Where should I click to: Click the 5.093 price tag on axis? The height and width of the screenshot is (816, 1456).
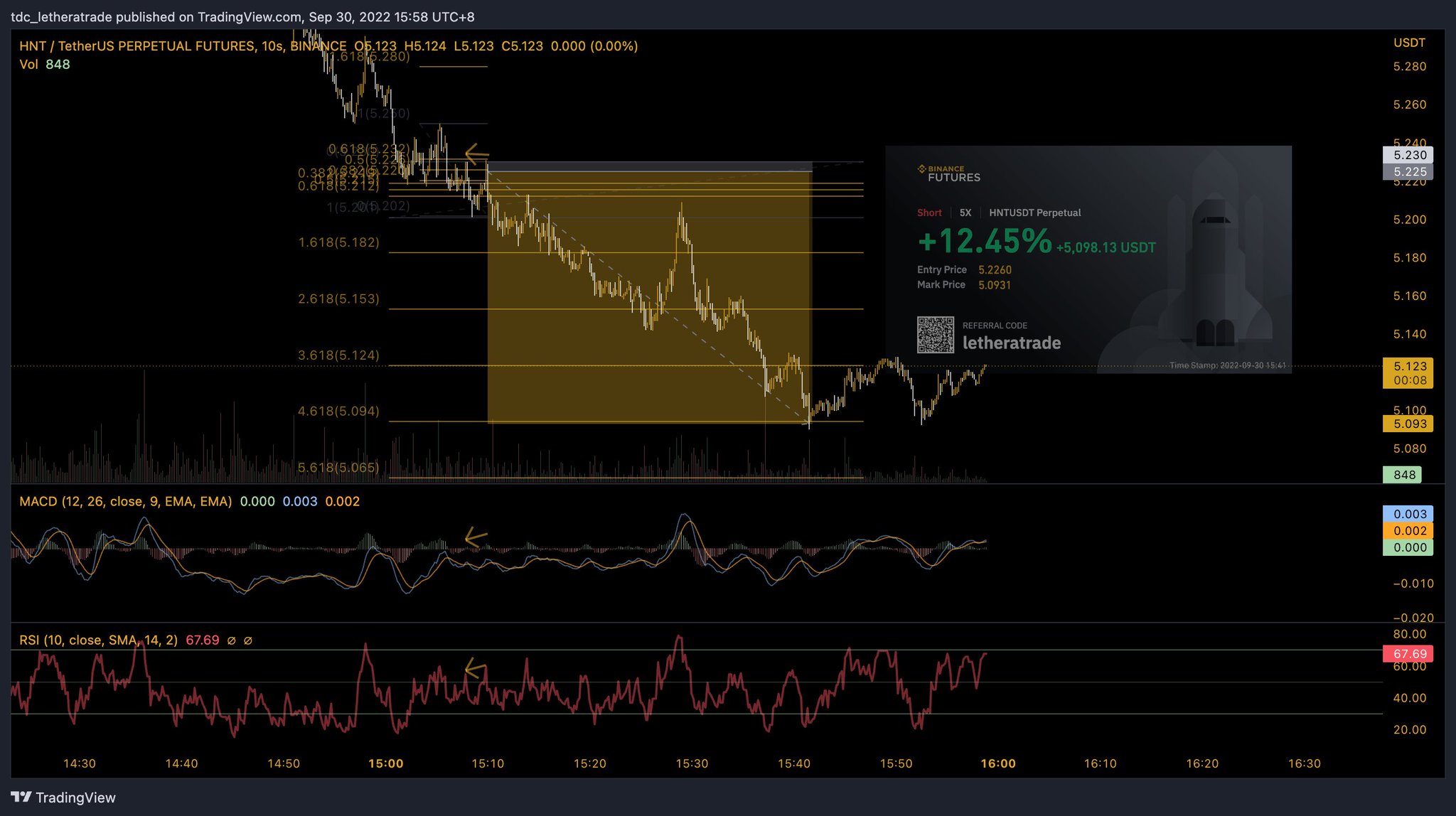pyautogui.click(x=1408, y=424)
